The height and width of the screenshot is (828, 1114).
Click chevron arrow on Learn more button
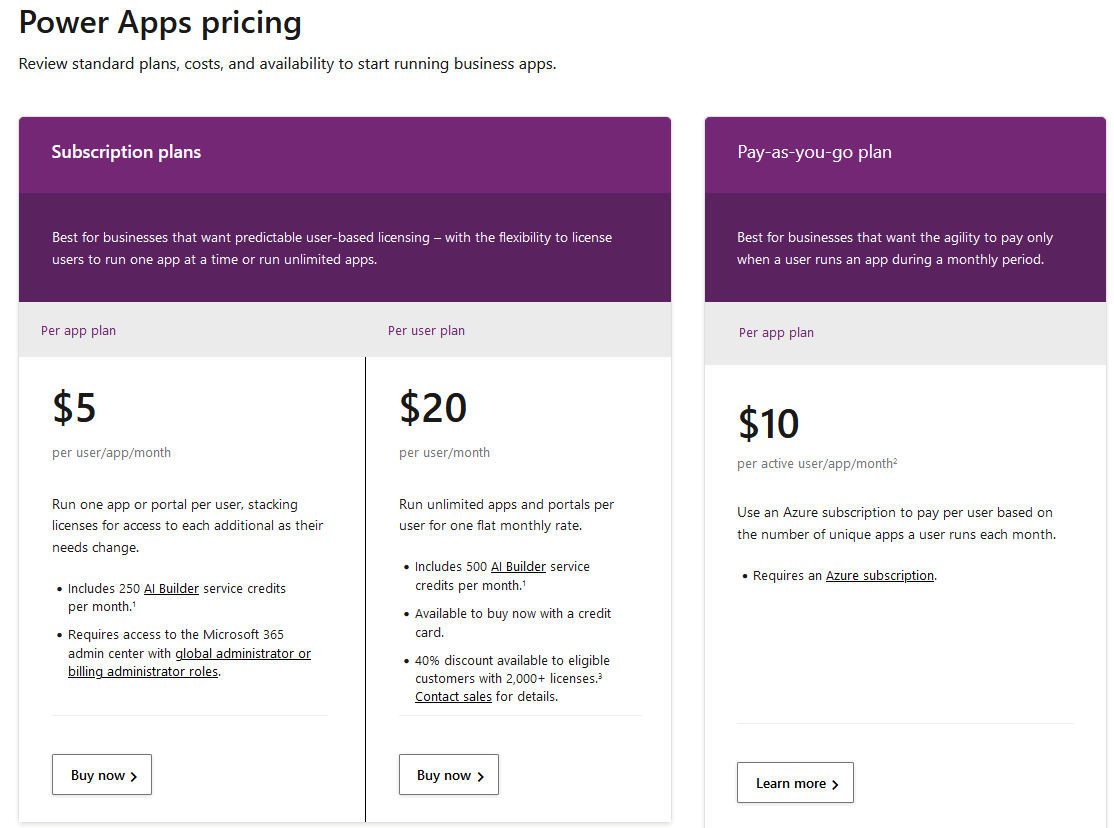click(x=835, y=784)
